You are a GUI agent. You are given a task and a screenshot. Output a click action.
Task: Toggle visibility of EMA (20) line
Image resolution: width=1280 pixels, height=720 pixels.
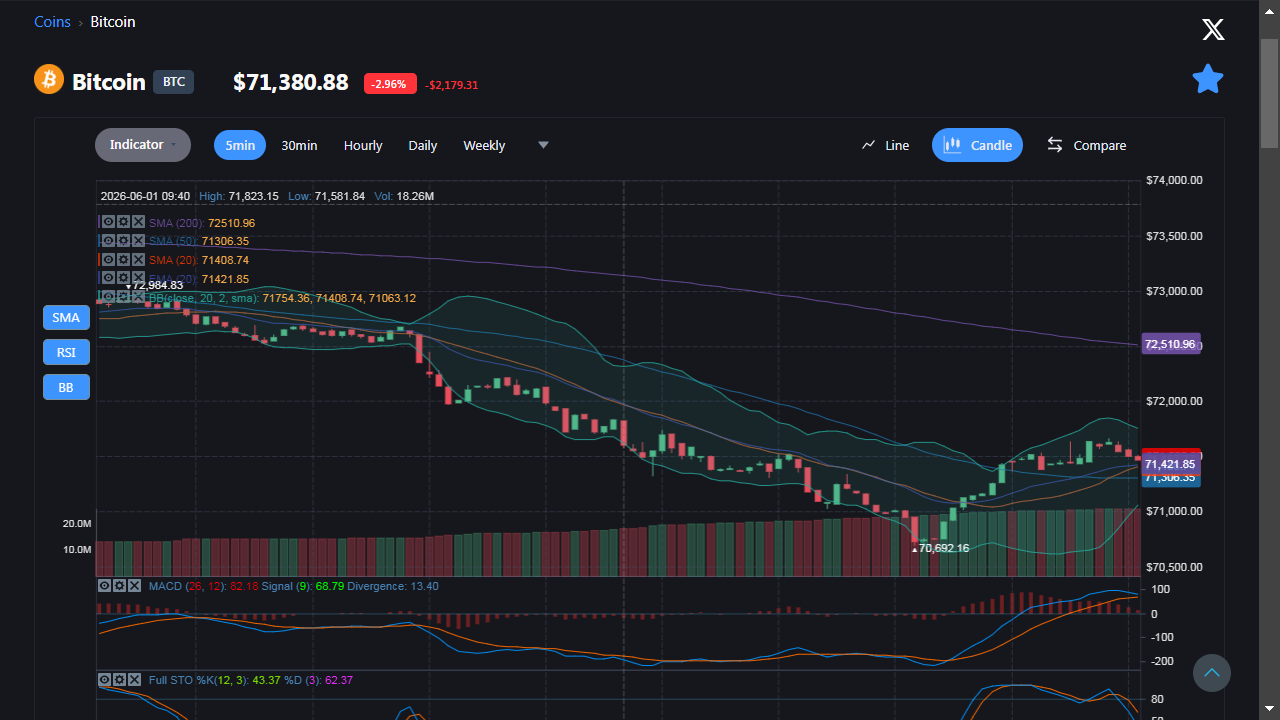[x=108, y=278]
